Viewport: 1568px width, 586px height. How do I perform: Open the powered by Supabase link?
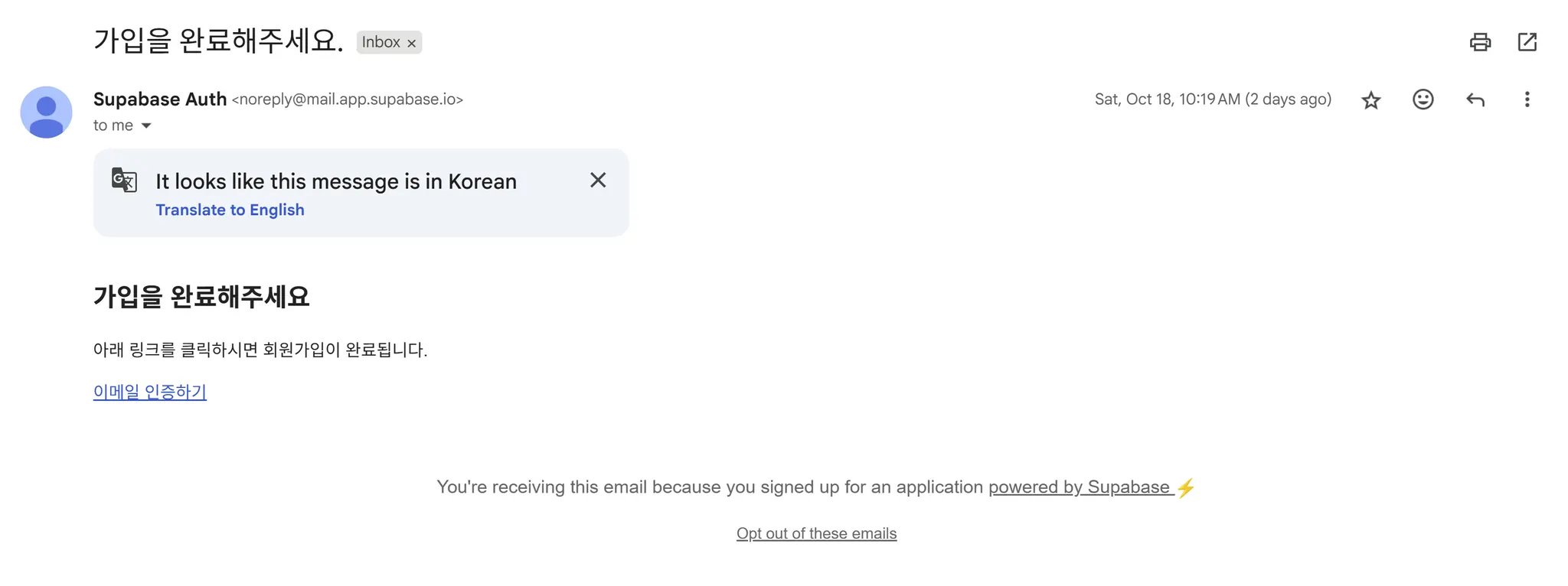[x=1080, y=487]
